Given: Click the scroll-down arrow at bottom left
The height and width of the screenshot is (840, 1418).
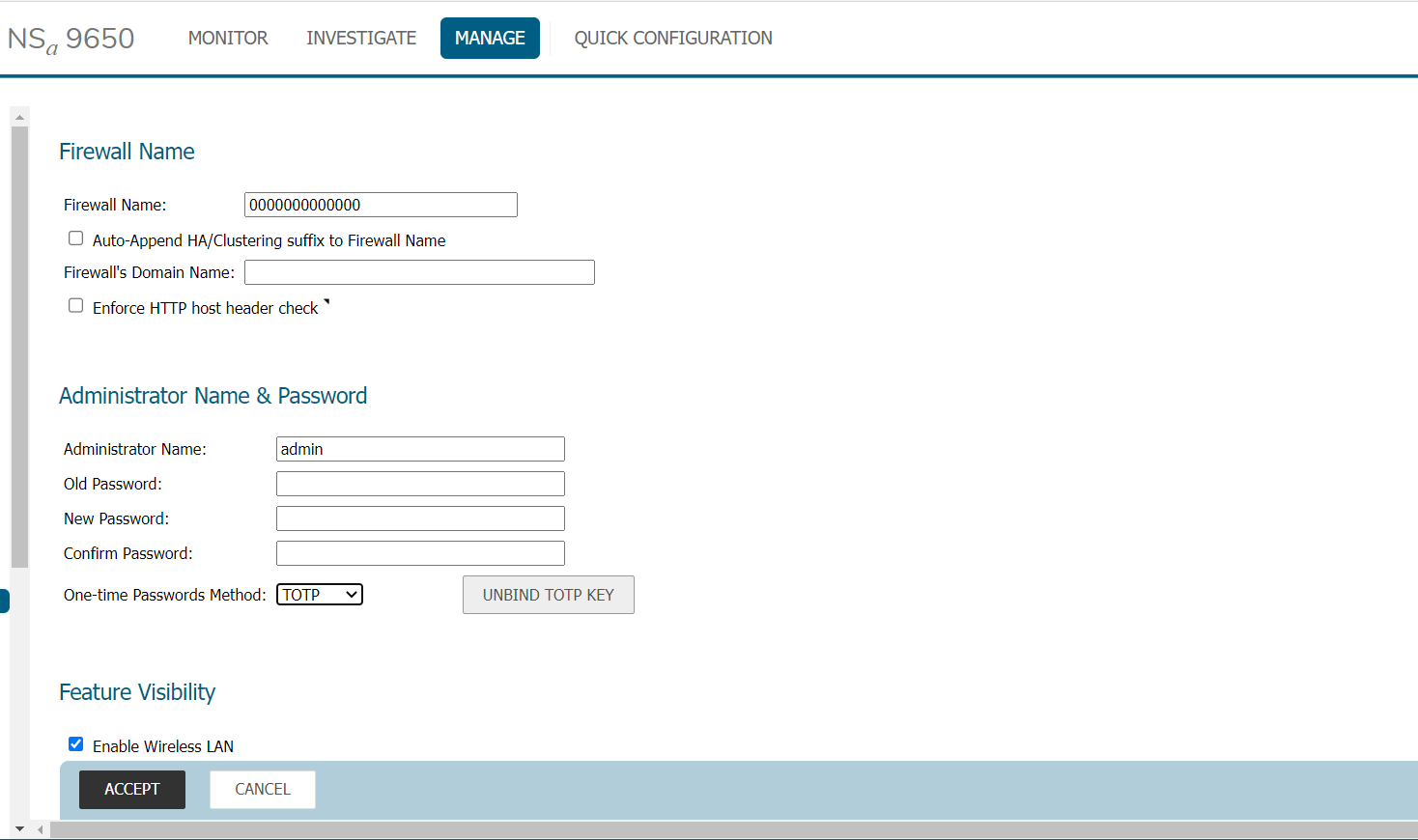Looking at the screenshot, I should coord(19,829).
